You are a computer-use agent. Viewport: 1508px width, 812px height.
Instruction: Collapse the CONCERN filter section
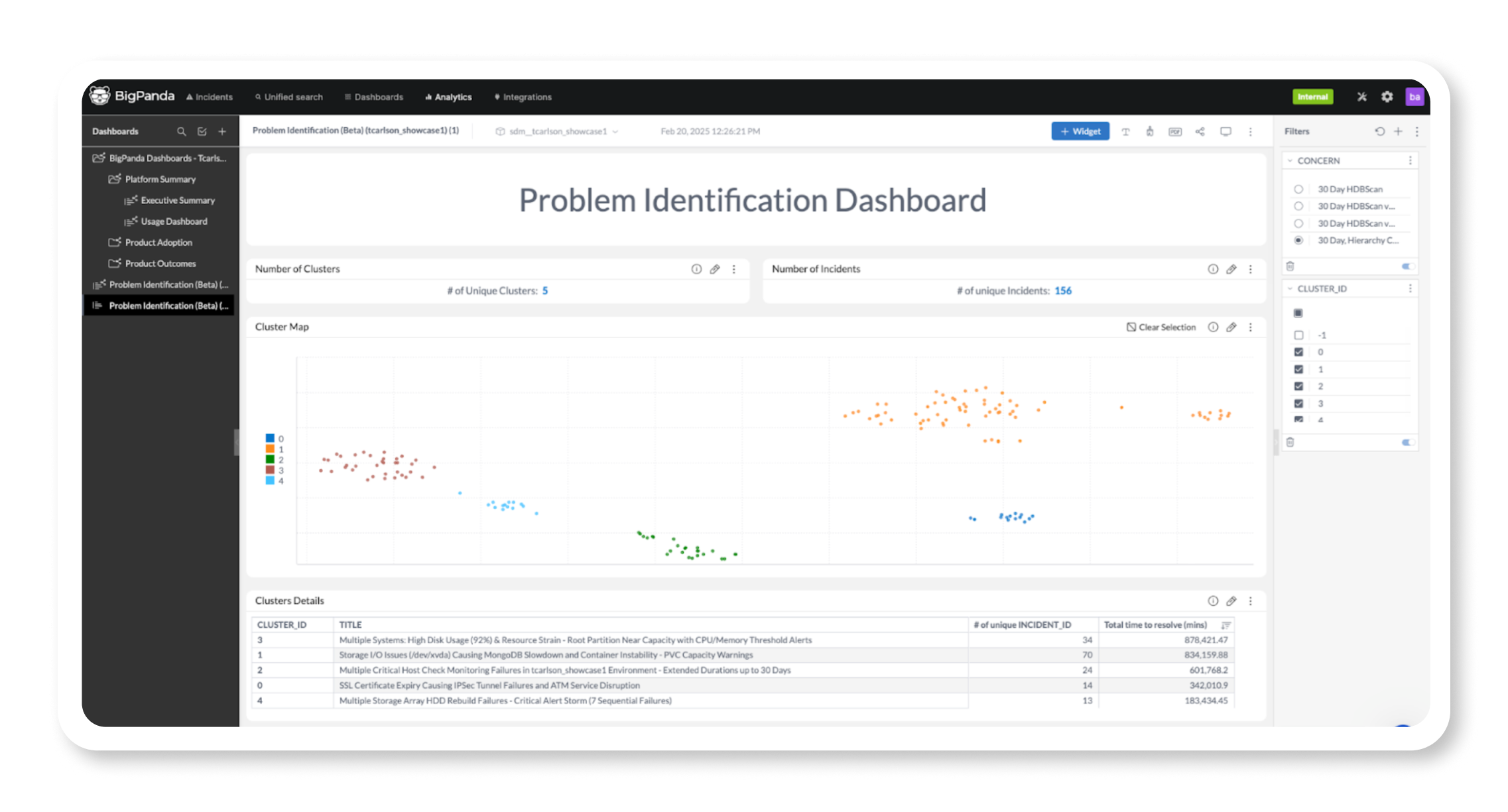click(1290, 160)
